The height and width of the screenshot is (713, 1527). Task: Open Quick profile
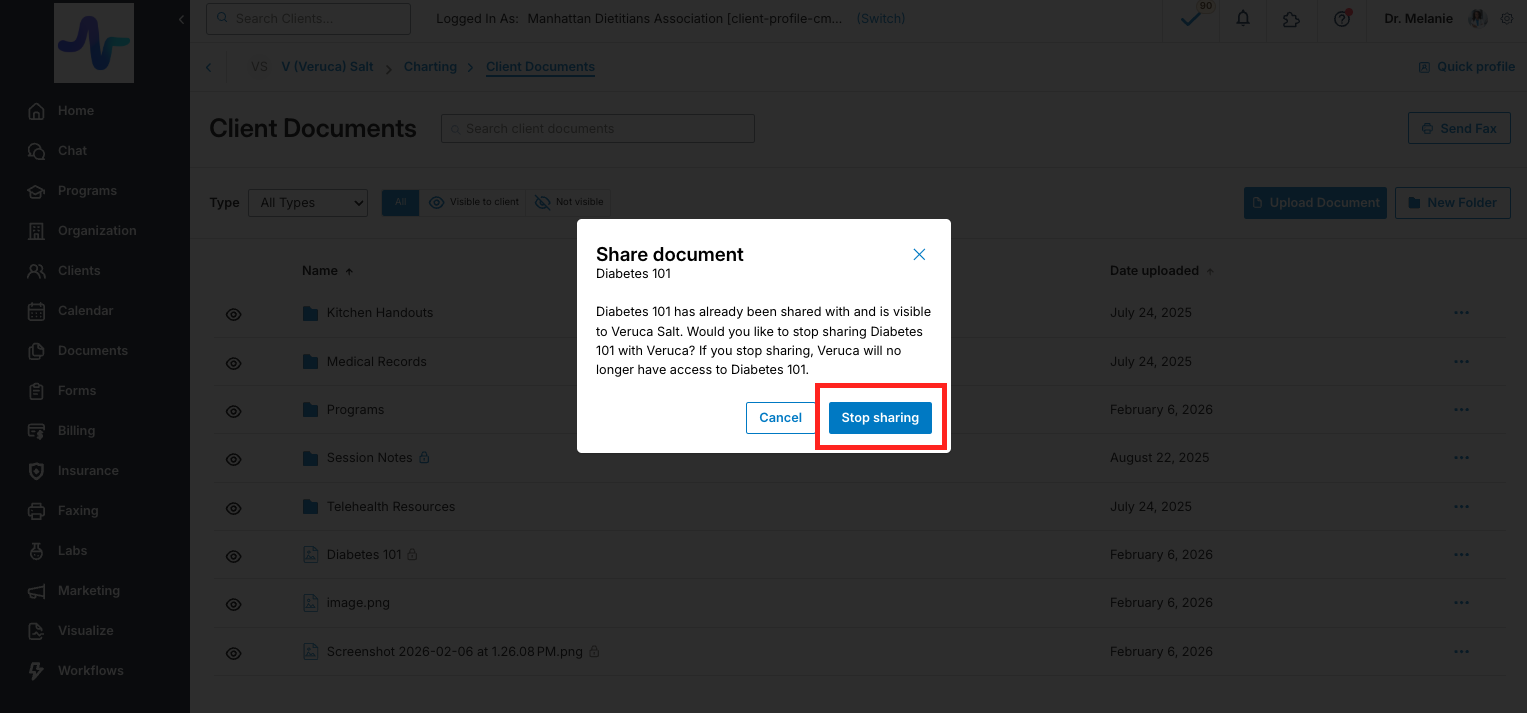pos(1466,67)
